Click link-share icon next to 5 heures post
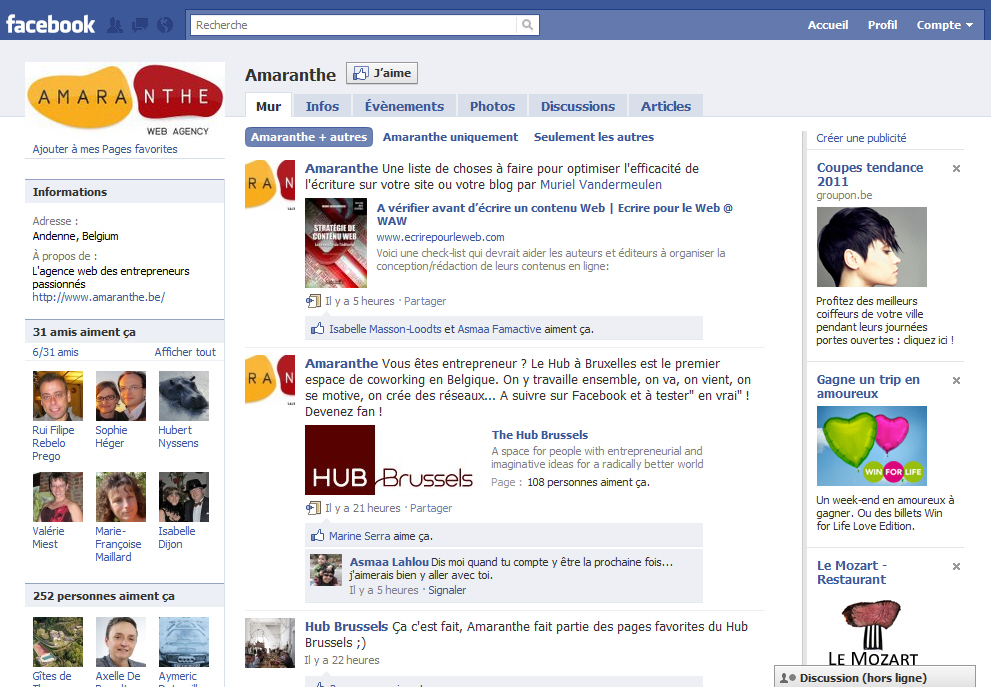 coord(313,301)
